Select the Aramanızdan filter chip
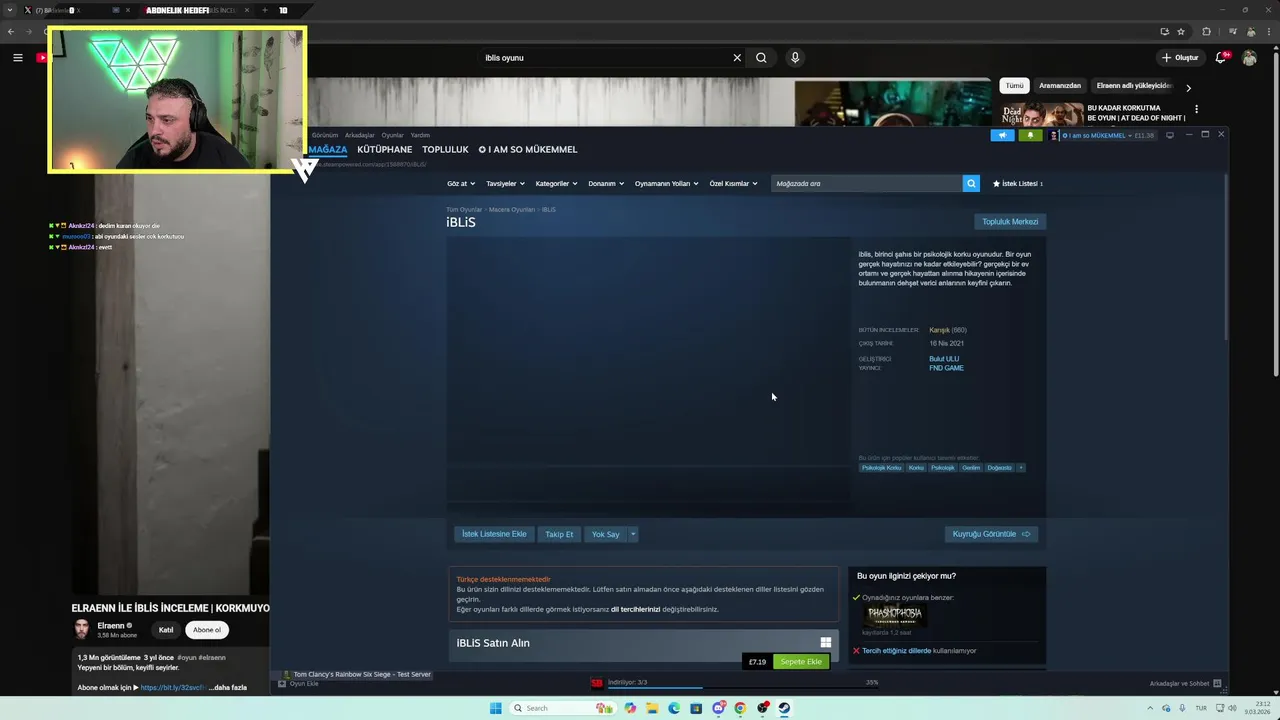This screenshot has height=720, width=1280. coord(1060,86)
